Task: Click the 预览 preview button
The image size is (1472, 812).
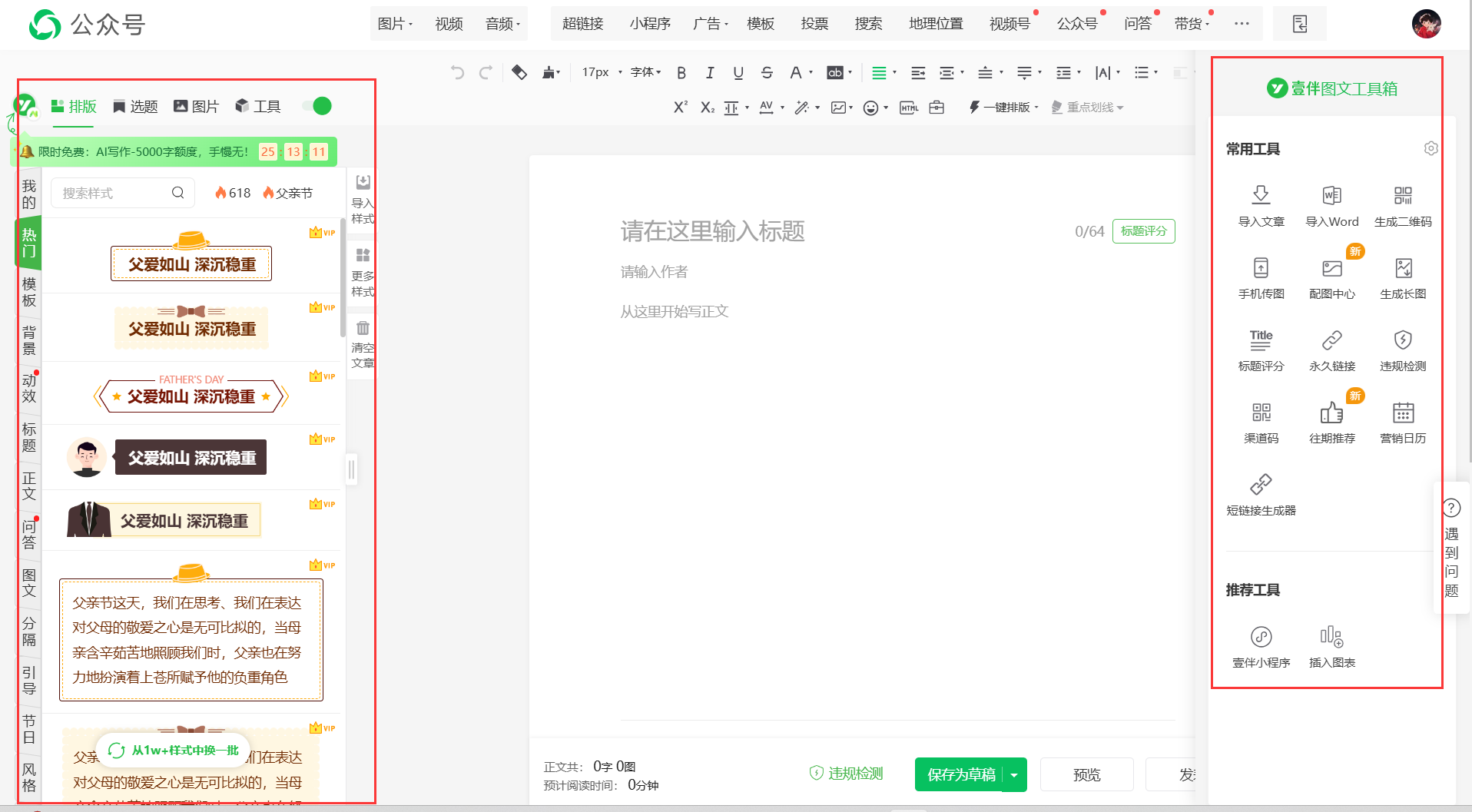Action: tap(1086, 775)
